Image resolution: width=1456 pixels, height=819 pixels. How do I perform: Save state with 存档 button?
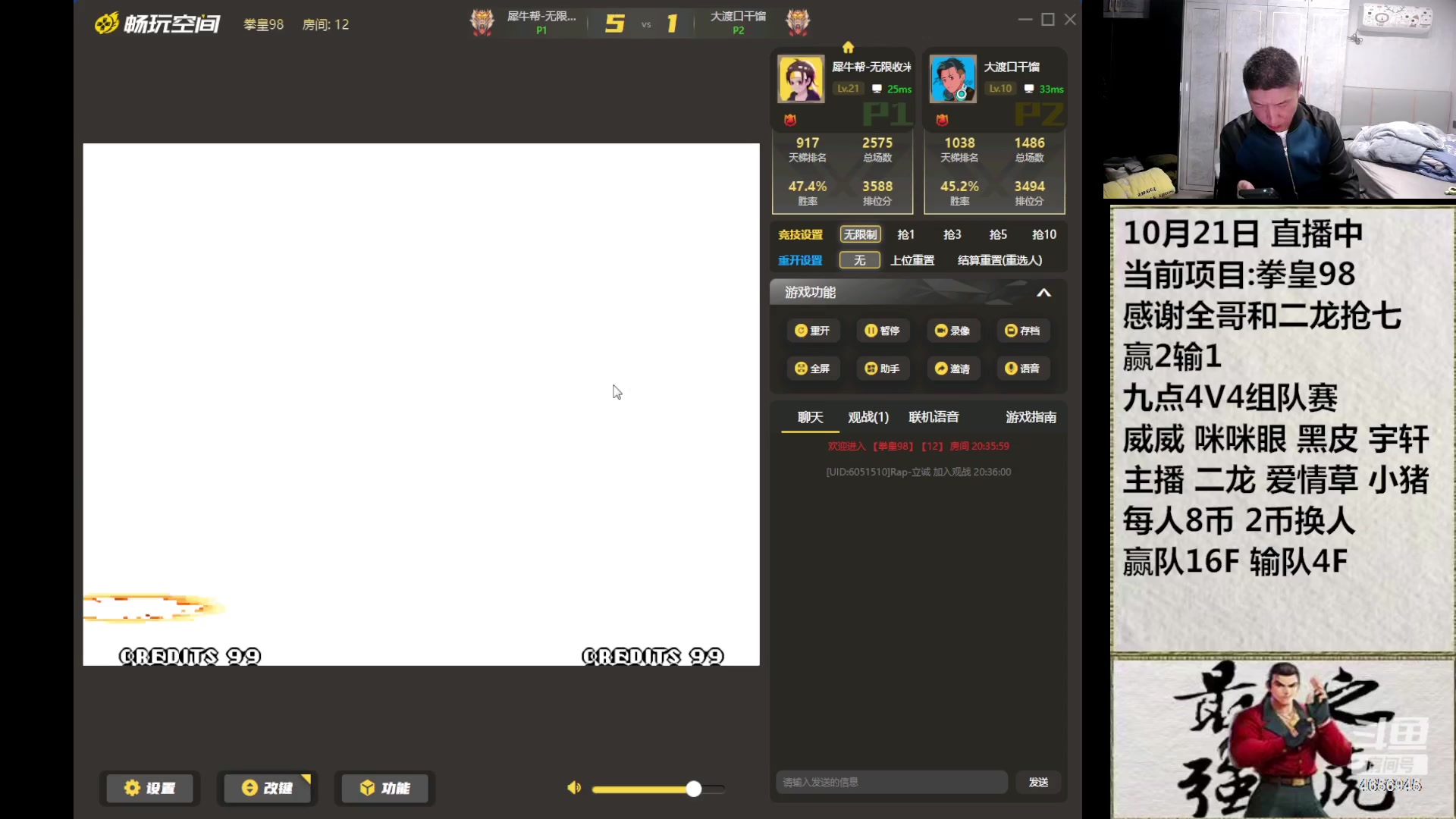(1022, 331)
